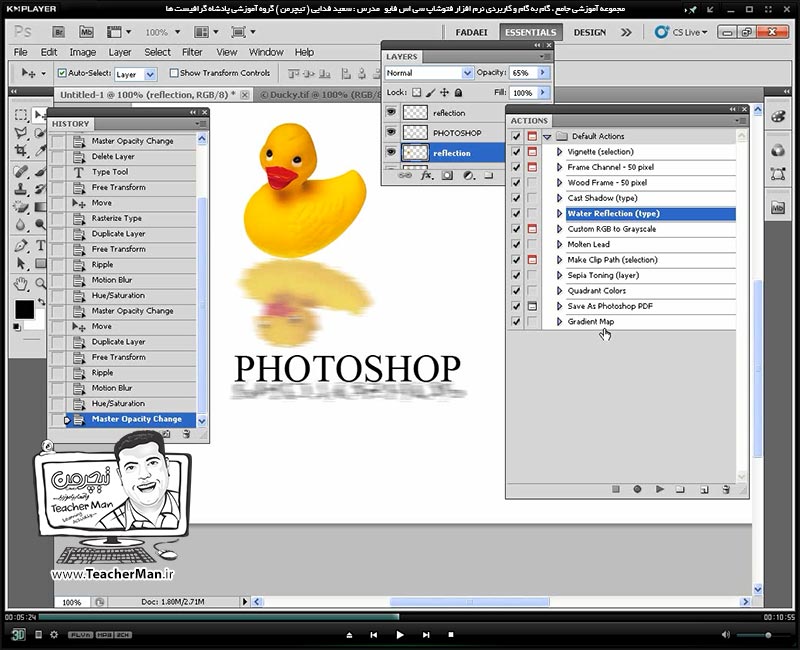
Task: Hide the top reflection layer
Action: click(x=391, y=112)
